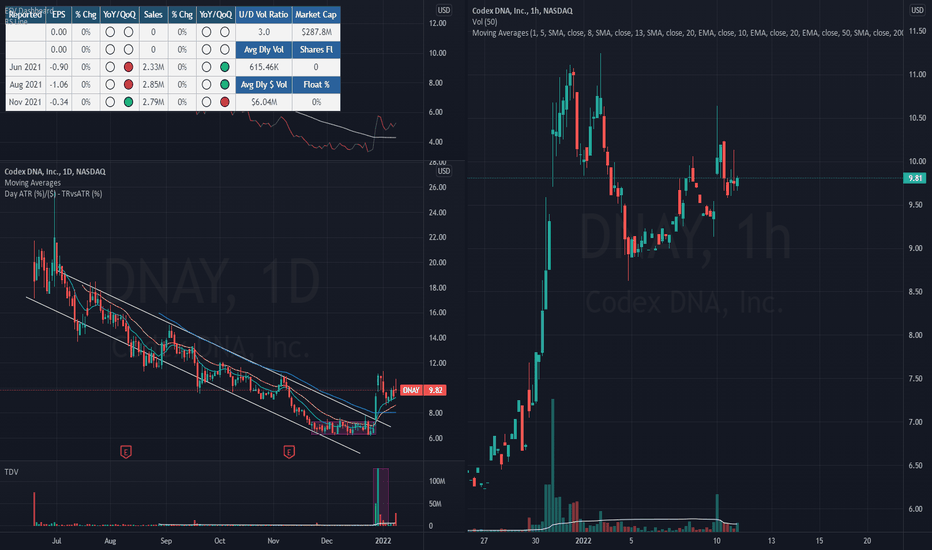Select the Vol (50) indicator legend
This screenshot has height=550, width=932.
(x=484, y=22)
